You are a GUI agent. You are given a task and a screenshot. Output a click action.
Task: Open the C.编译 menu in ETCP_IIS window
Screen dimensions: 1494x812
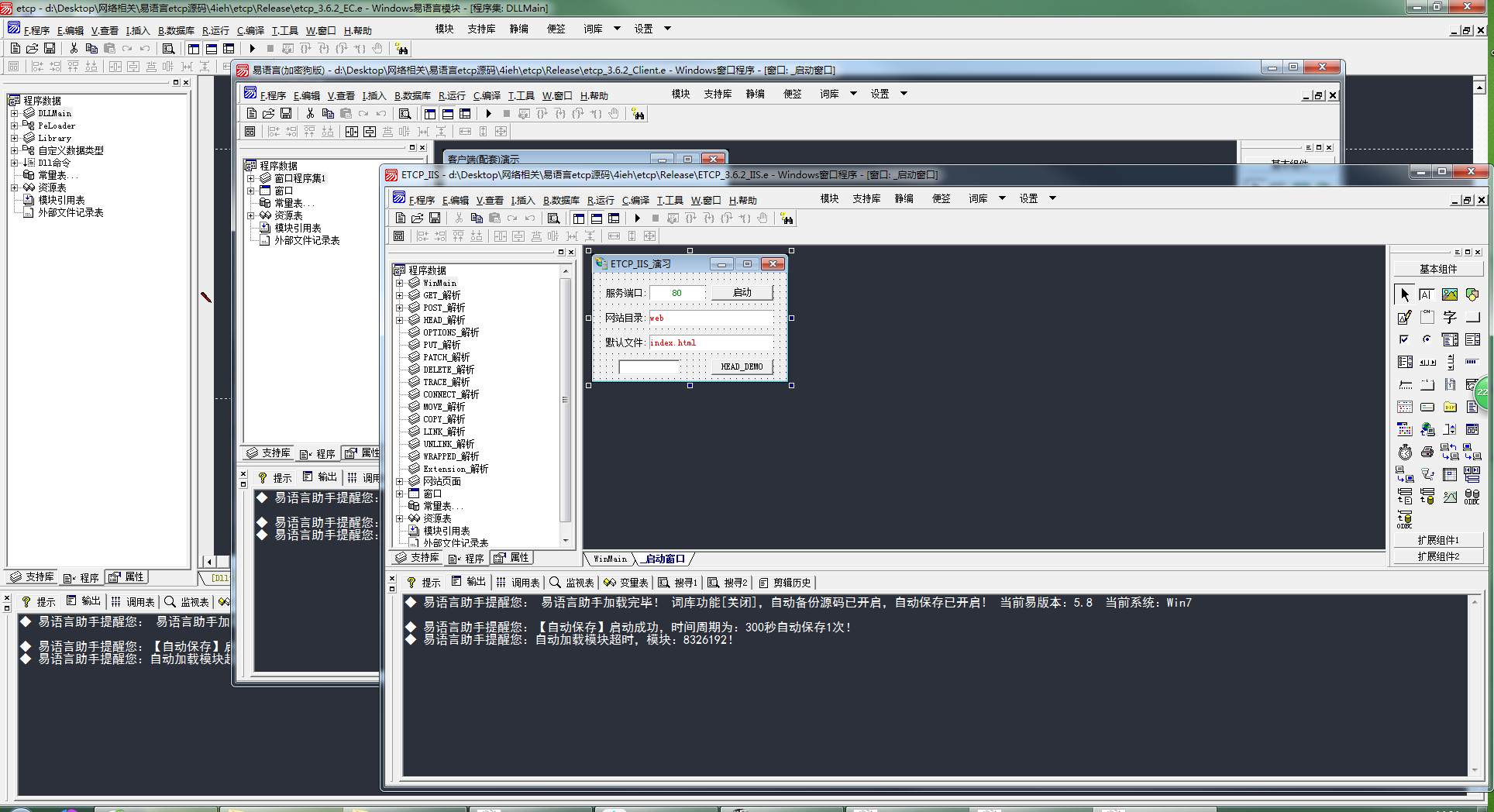point(635,200)
